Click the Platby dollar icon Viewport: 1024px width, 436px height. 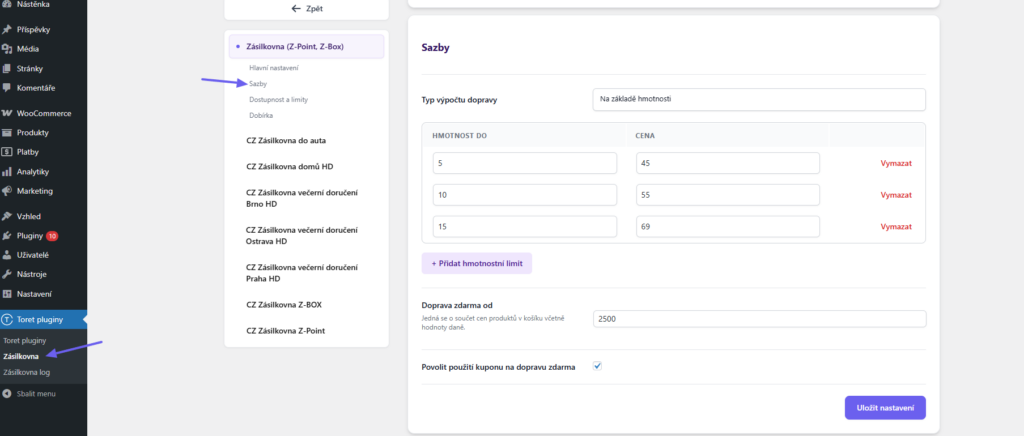pyautogui.click(x=7, y=152)
